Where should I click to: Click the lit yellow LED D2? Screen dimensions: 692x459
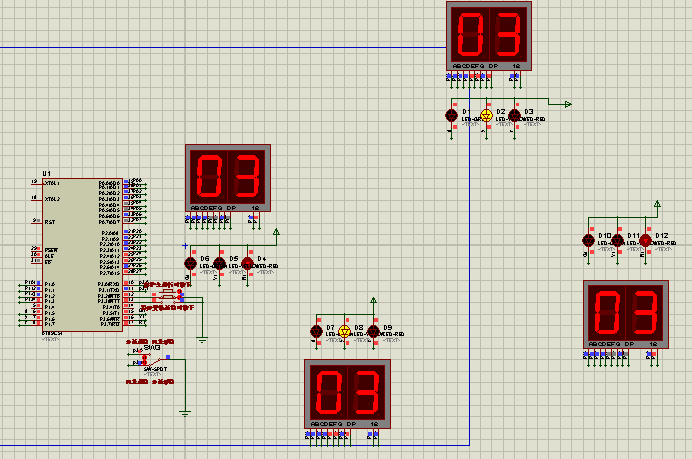pos(487,116)
